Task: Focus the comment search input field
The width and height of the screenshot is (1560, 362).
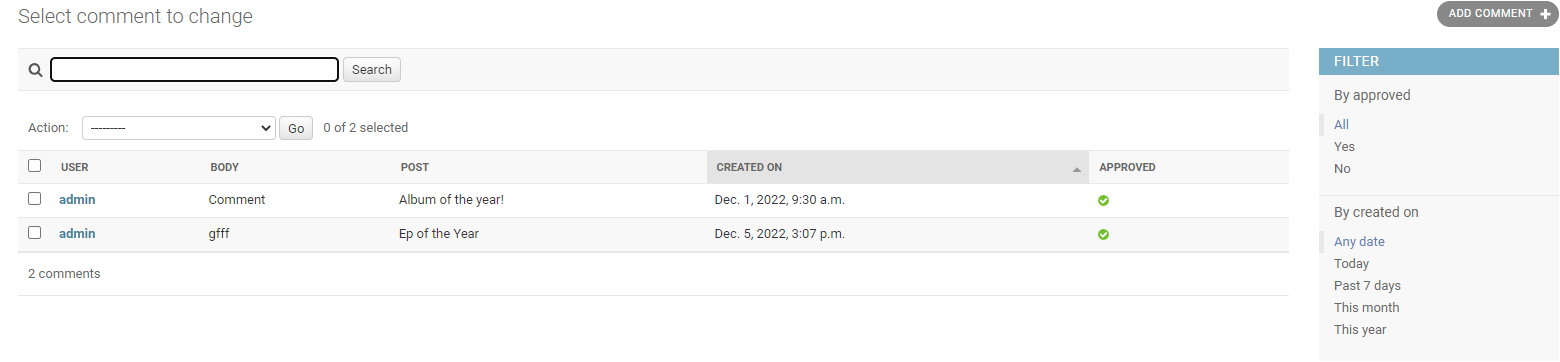Action: 195,70
